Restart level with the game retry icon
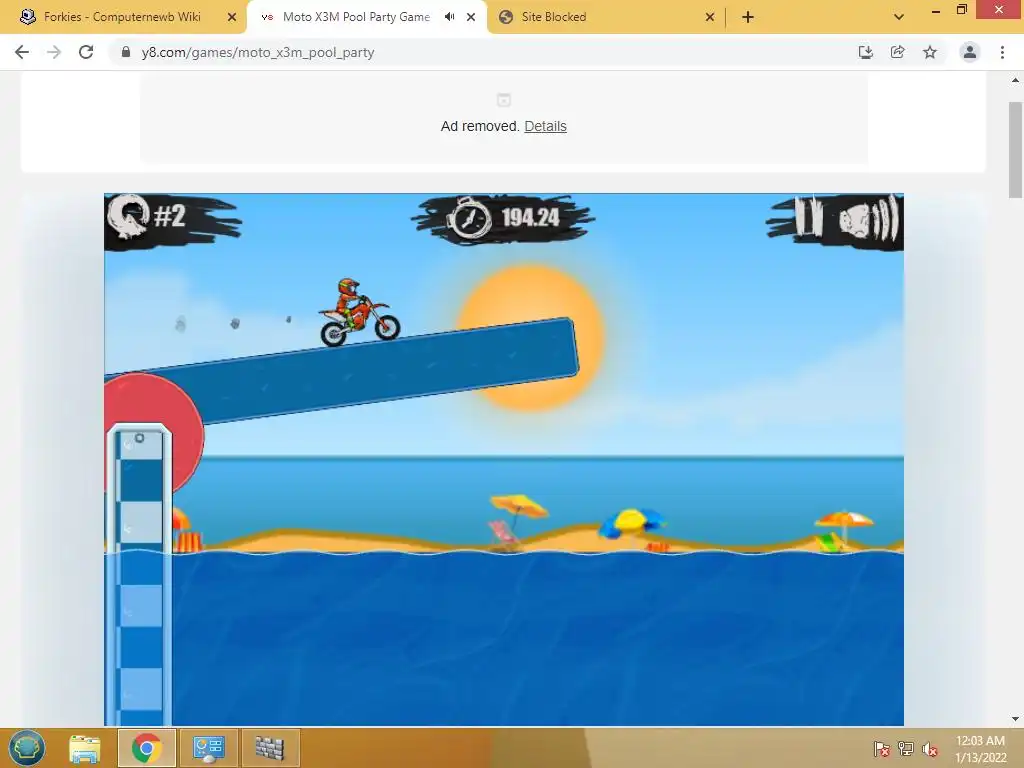Viewport: 1024px width, 768px height. coord(127,218)
